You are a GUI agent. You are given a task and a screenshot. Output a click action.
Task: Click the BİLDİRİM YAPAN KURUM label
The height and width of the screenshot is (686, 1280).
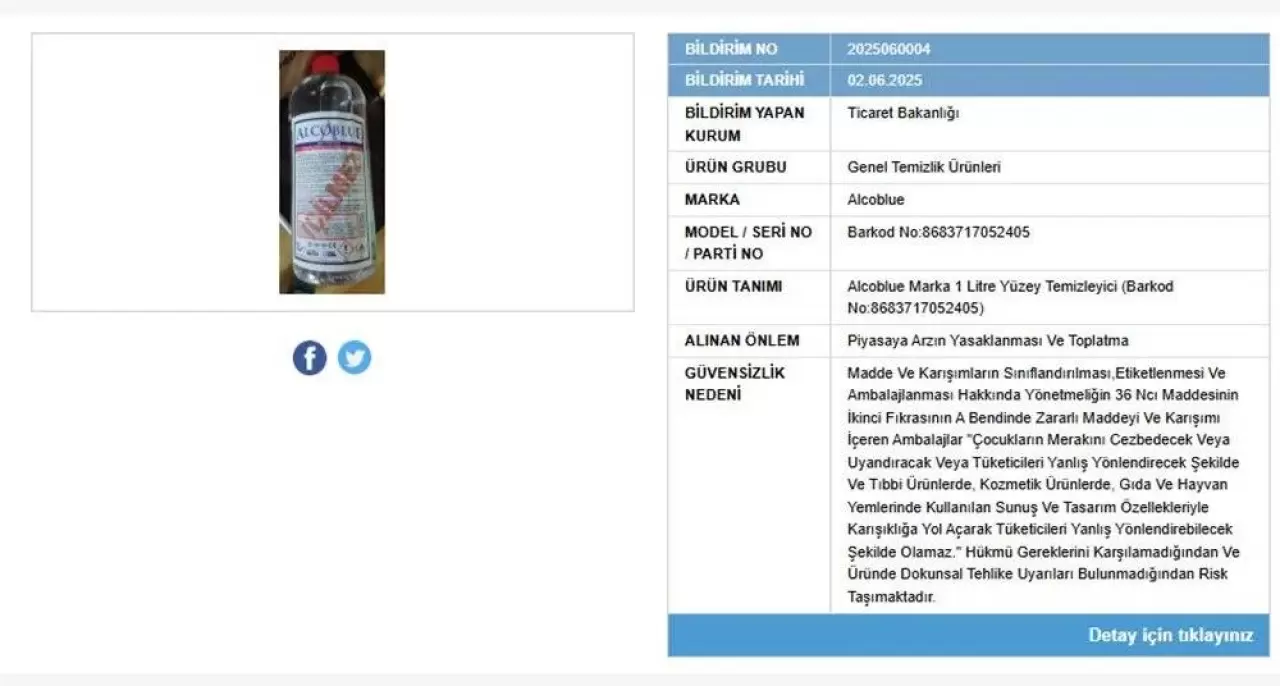744,123
